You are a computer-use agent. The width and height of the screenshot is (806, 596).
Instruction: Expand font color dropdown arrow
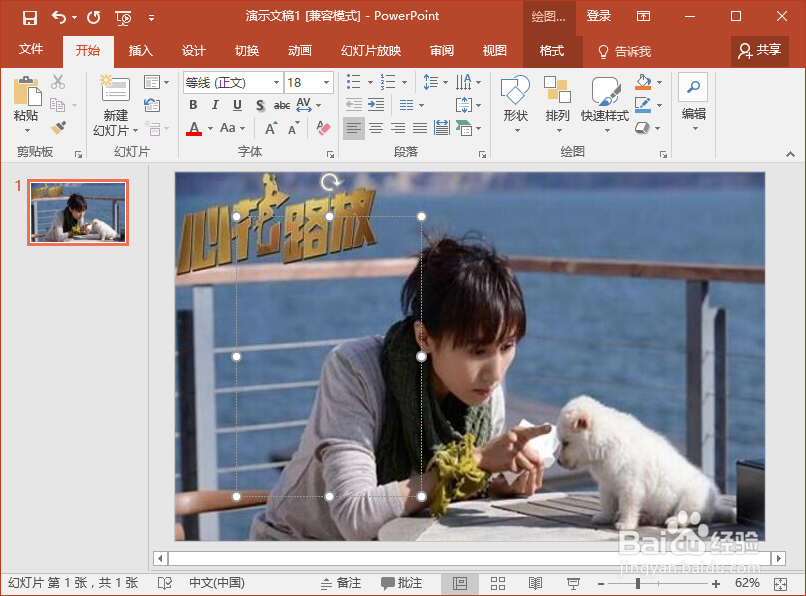click(x=210, y=128)
